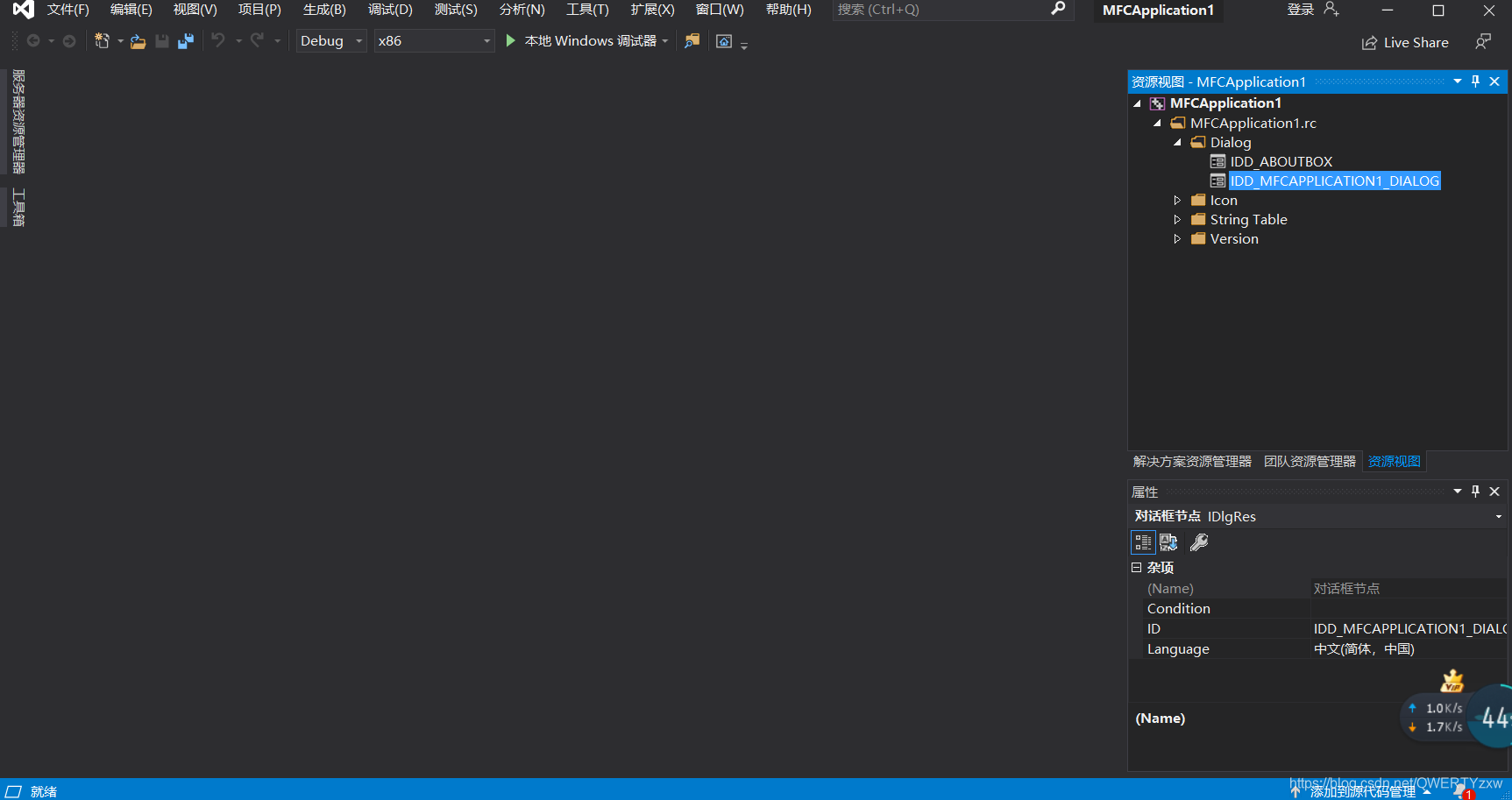Expand the Version folder
The image size is (1512, 800).
(x=1177, y=238)
